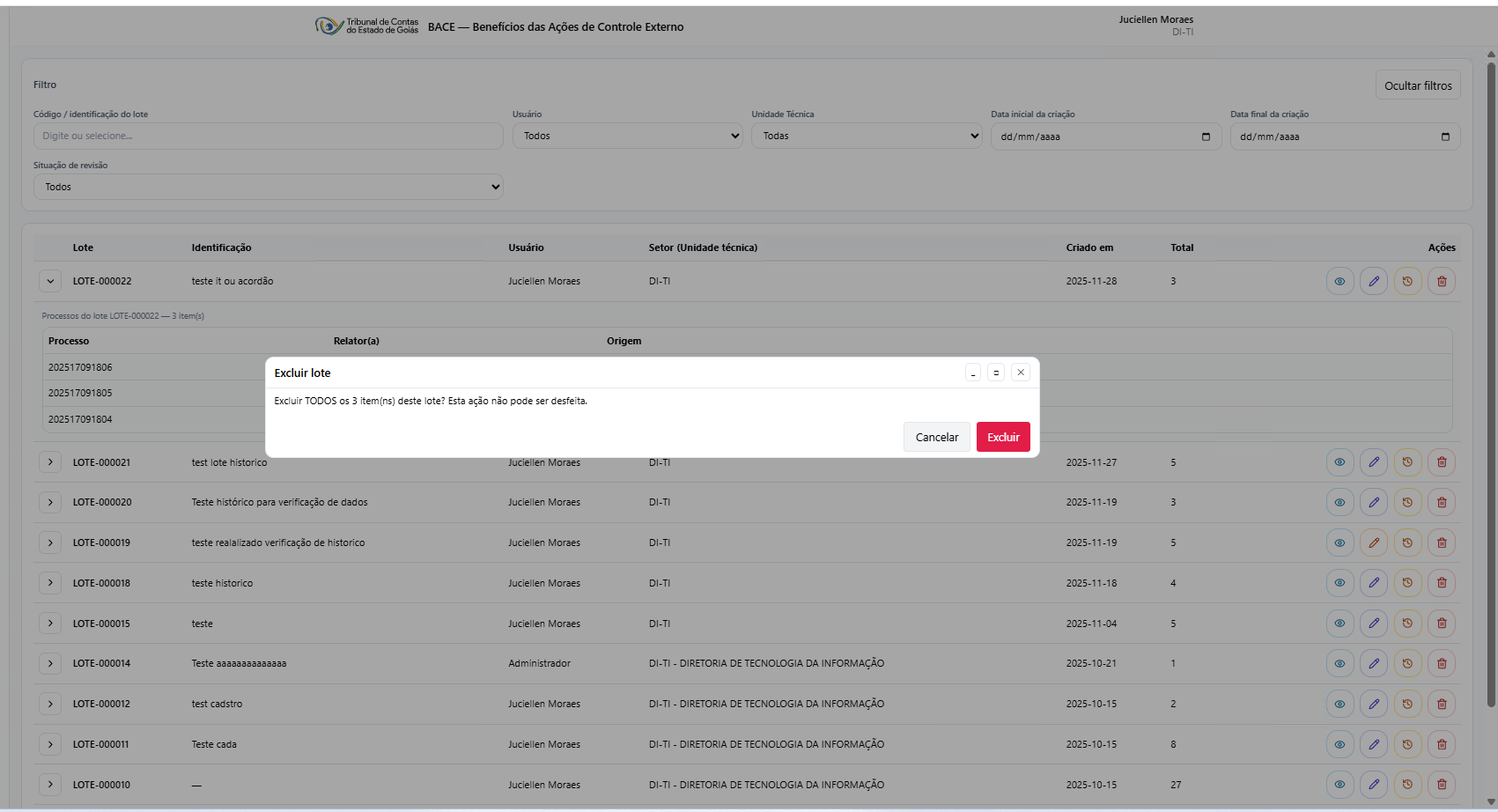View LOTE-000011 details with eye icon
Viewport: 1498px width, 812px height.
pyautogui.click(x=1339, y=745)
